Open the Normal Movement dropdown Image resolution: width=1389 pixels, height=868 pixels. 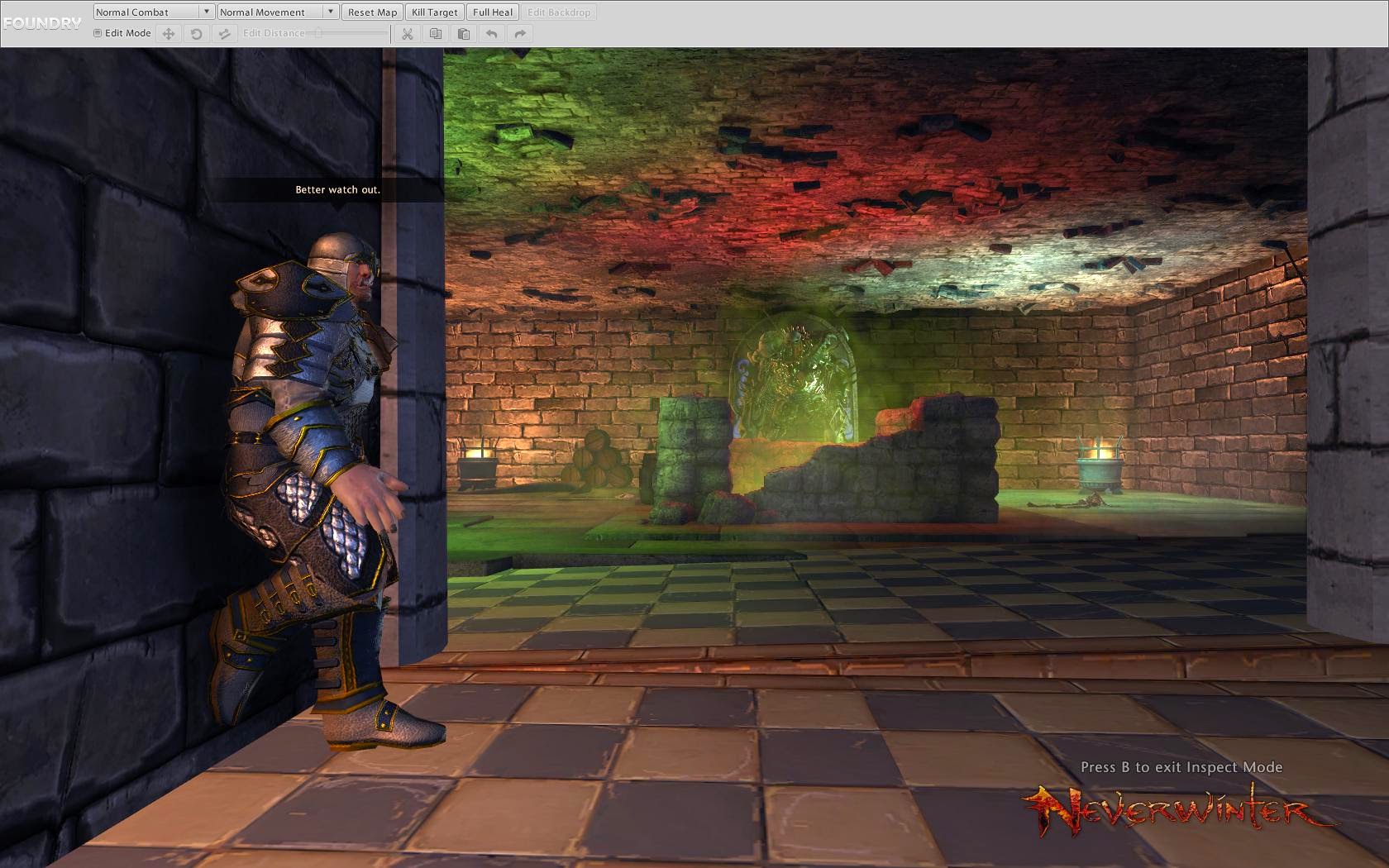pos(278,12)
